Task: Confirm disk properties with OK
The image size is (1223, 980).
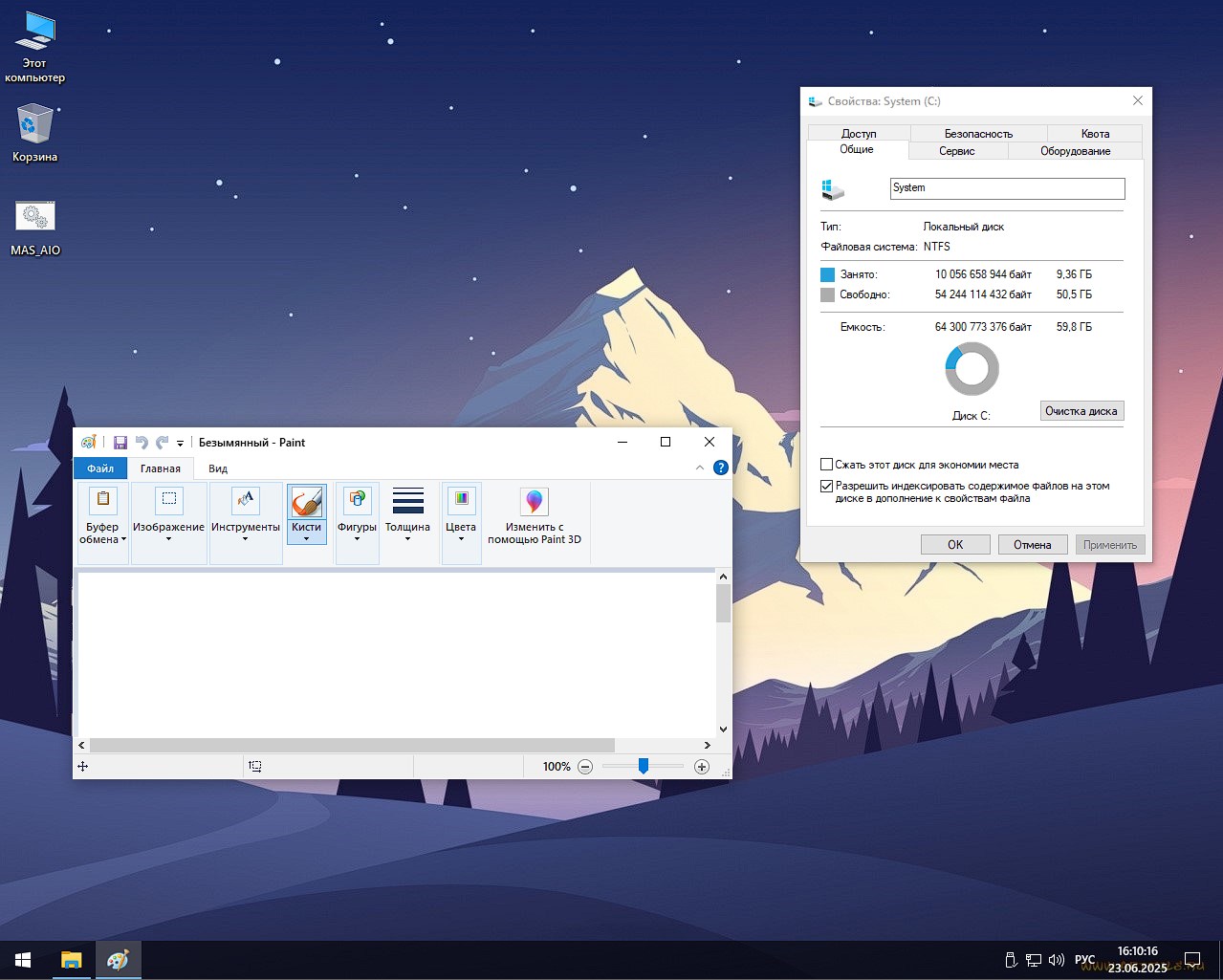Action: (x=954, y=543)
